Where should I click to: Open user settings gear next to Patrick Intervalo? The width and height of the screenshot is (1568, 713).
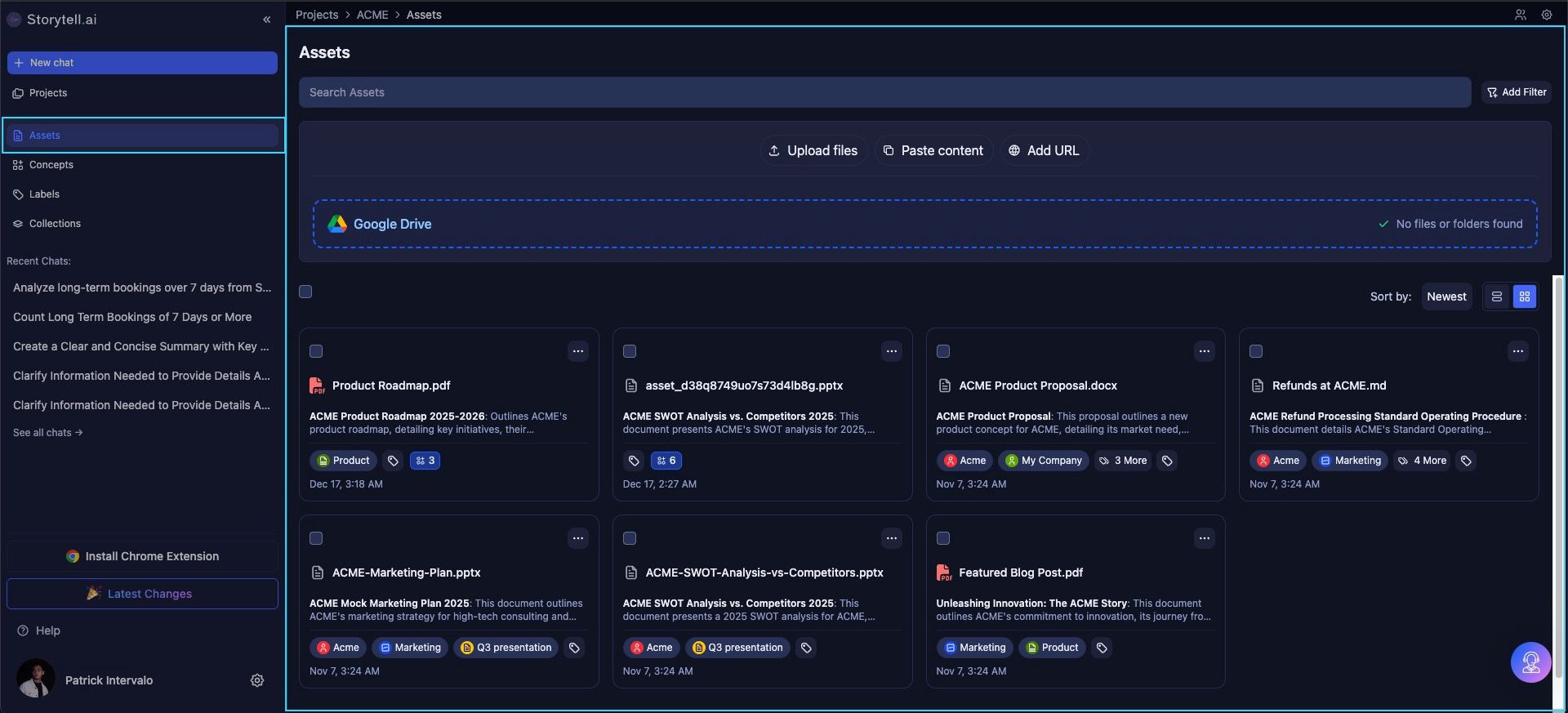[x=257, y=680]
